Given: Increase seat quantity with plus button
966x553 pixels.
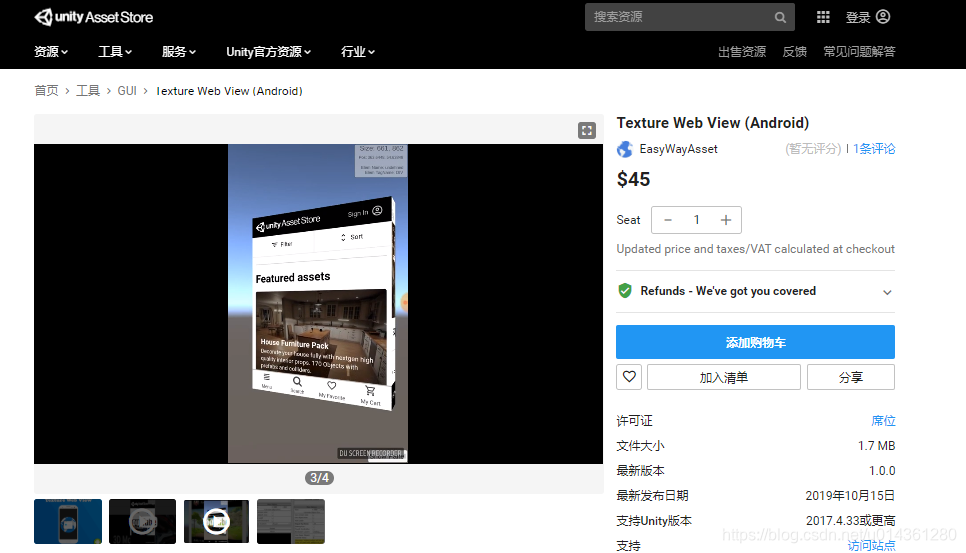Looking at the screenshot, I should (726, 220).
